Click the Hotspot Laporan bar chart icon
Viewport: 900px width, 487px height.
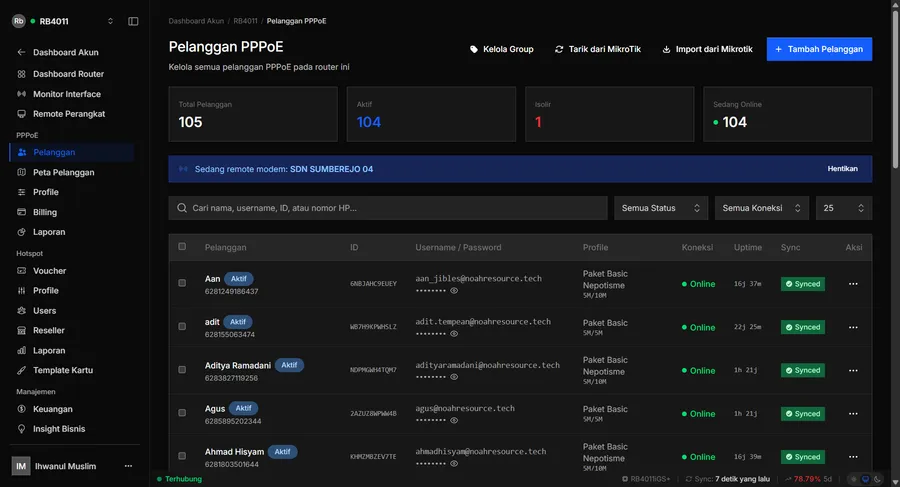click(x=22, y=350)
